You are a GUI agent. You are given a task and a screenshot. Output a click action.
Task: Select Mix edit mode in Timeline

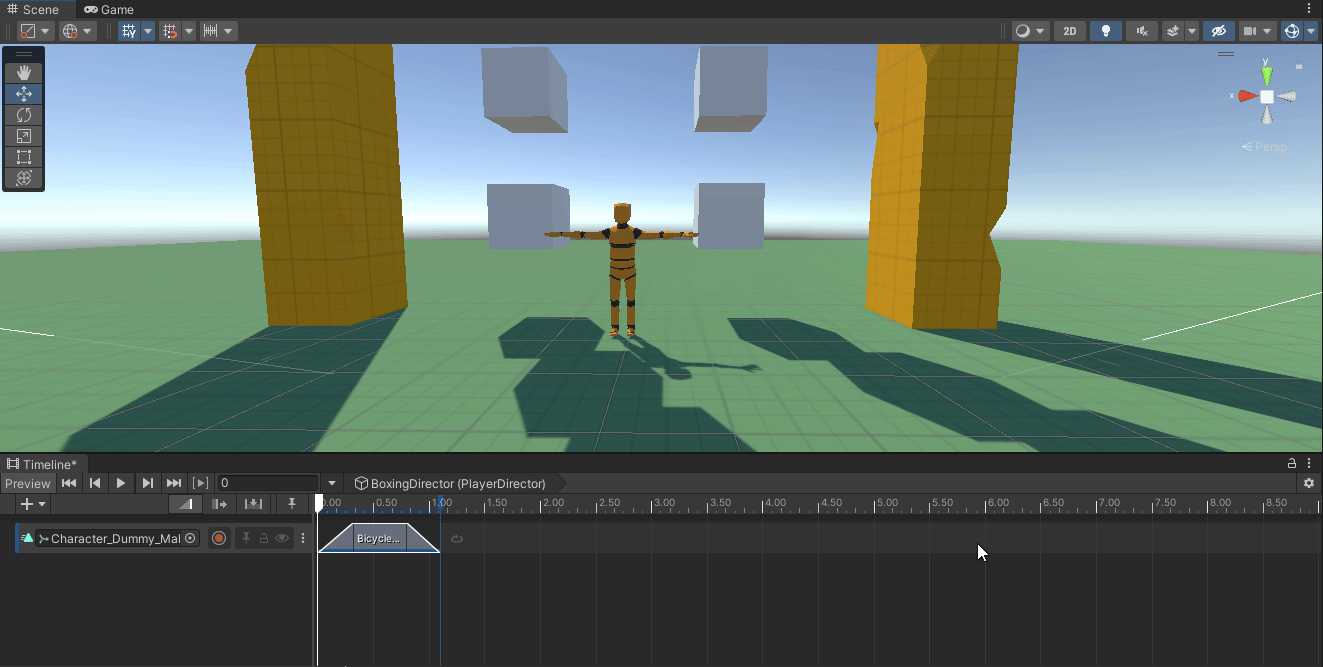pos(185,503)
